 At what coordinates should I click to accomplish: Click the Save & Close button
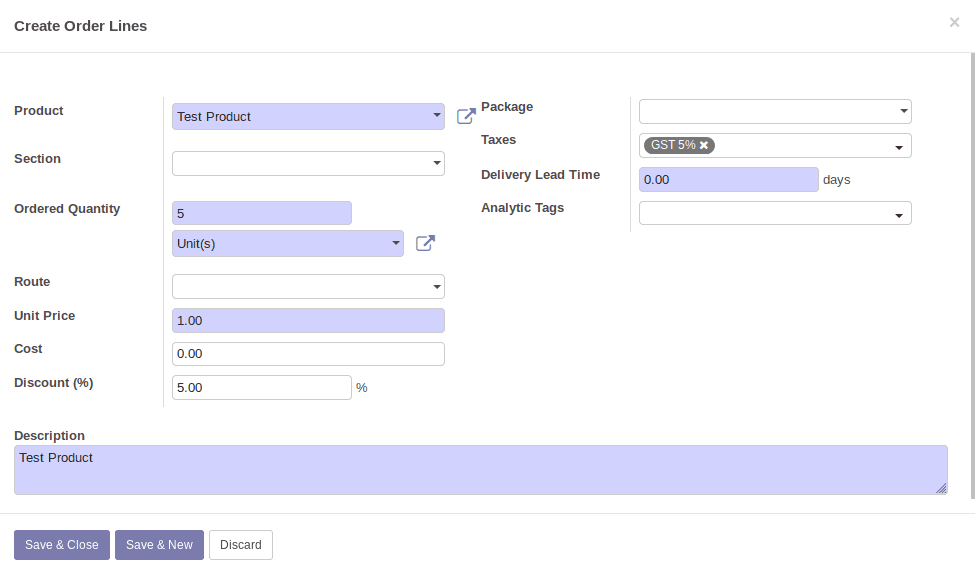pyautogui.click(x=62, y=545)
